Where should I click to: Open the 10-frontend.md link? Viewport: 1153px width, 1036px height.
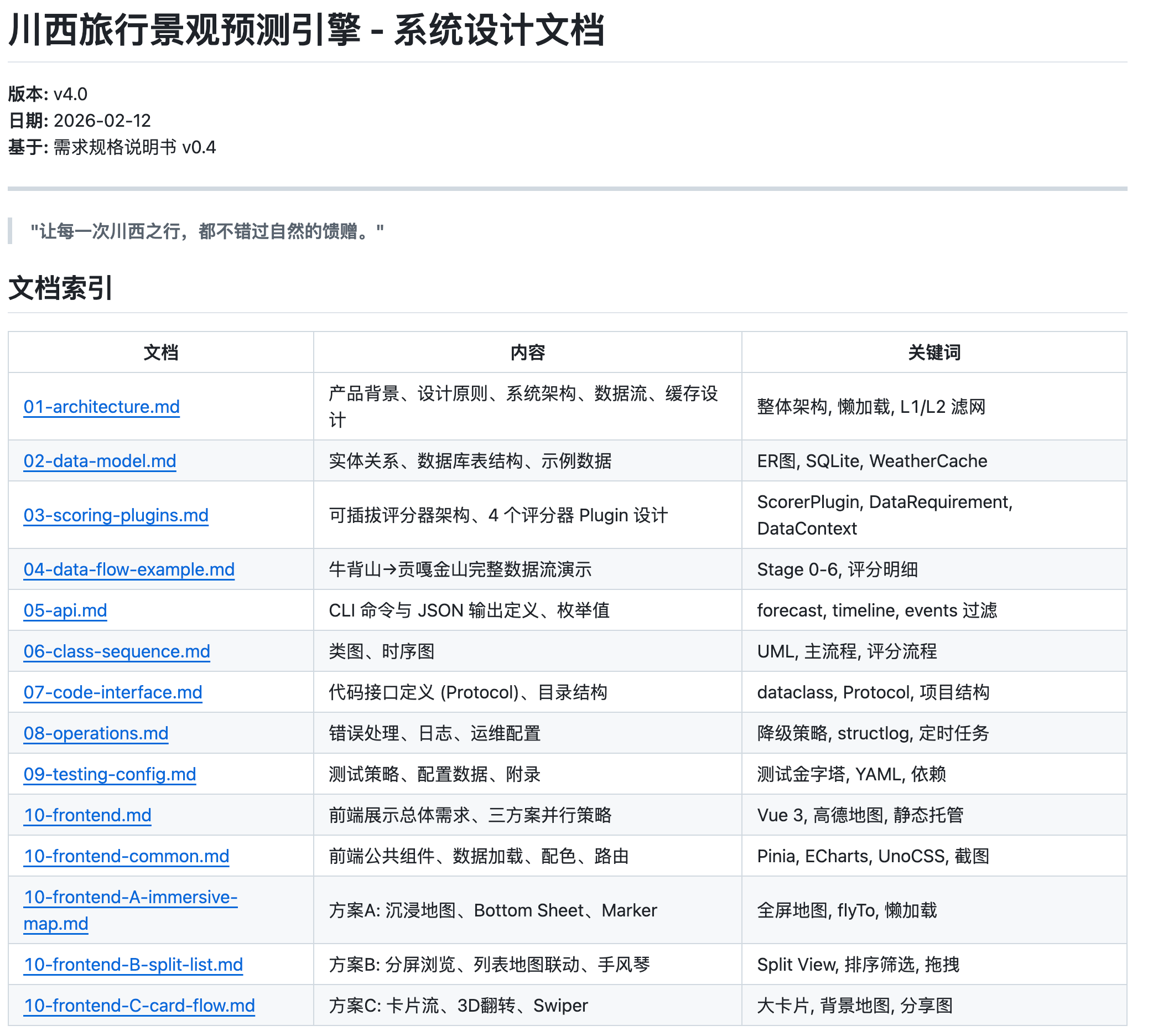tap(87, 815)
